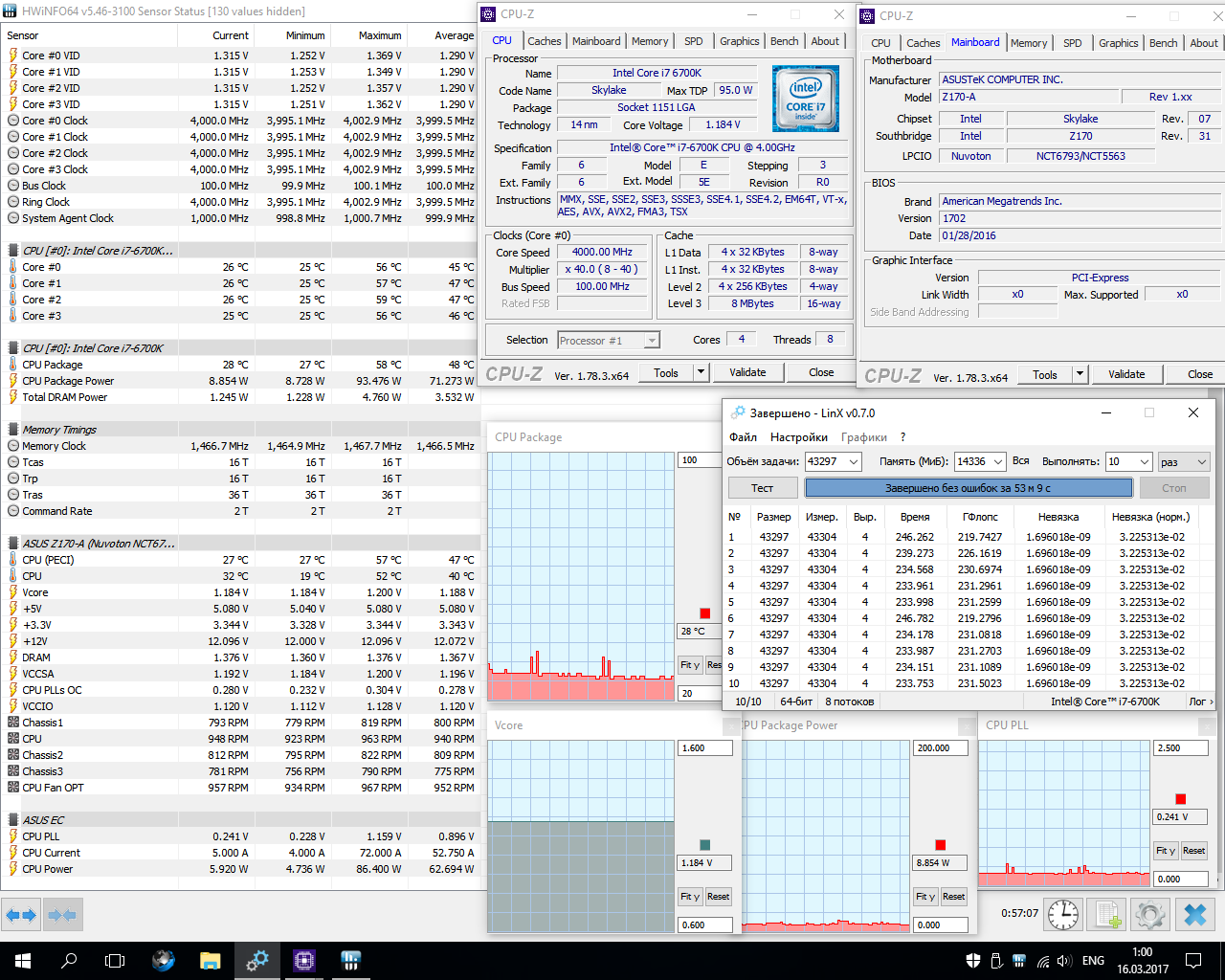Click the collapse columns arrows icon in HWiNFO
The image size is (1225, 980).
click(x=62, y=915)
